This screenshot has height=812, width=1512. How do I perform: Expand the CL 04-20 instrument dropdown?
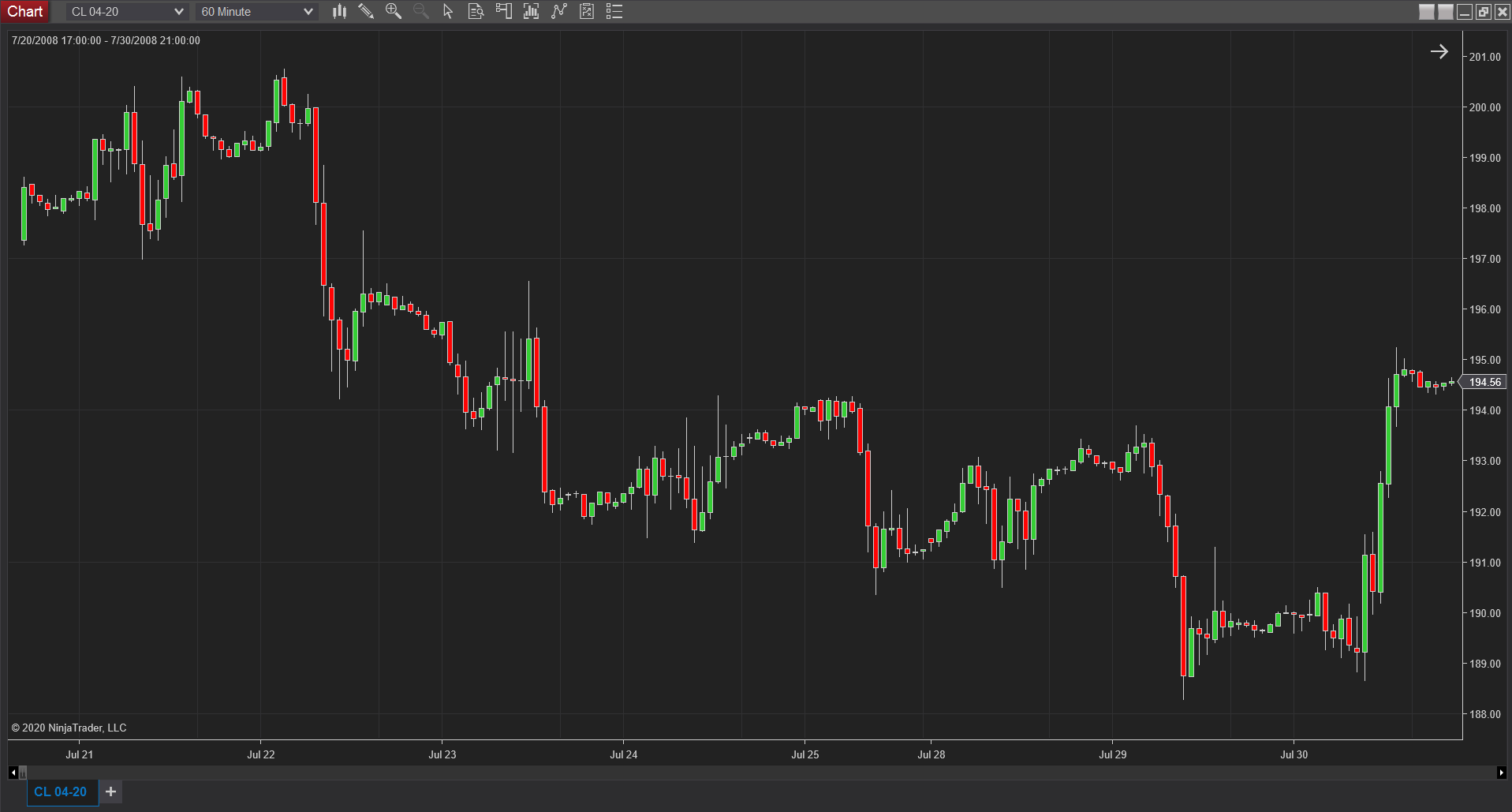coord(127,12)
